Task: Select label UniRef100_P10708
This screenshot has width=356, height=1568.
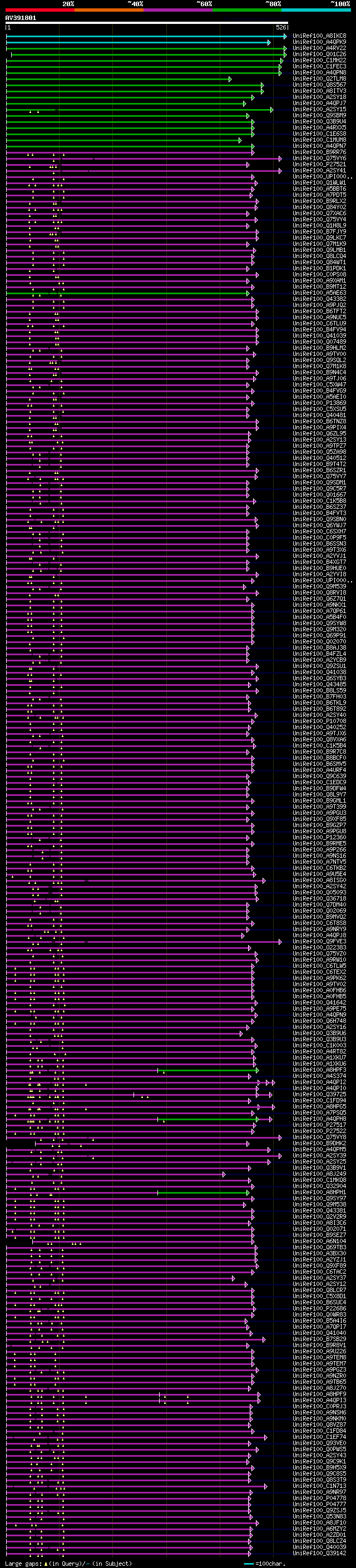Action: coord(319,721)
